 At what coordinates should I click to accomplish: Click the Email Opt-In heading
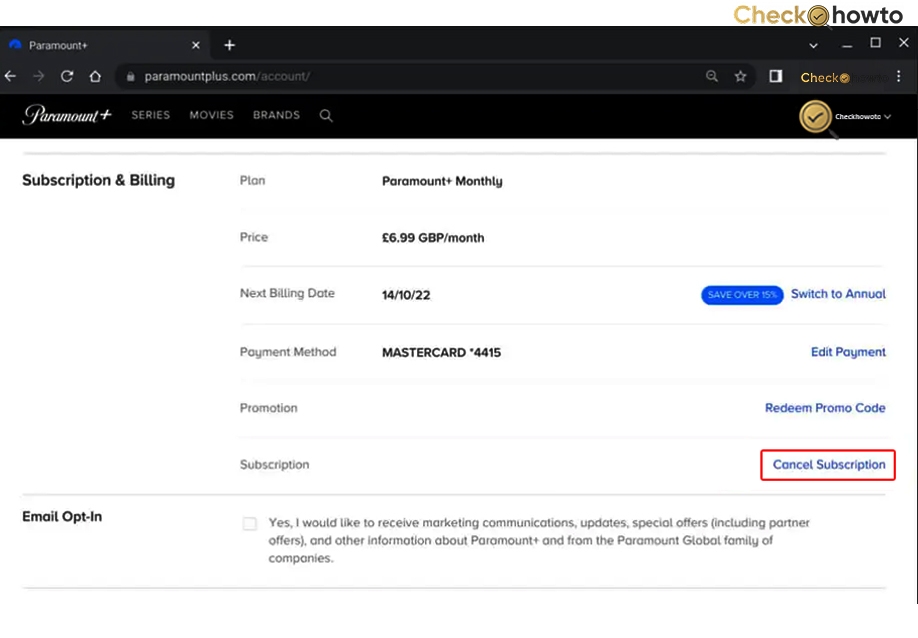coord(62,516)
